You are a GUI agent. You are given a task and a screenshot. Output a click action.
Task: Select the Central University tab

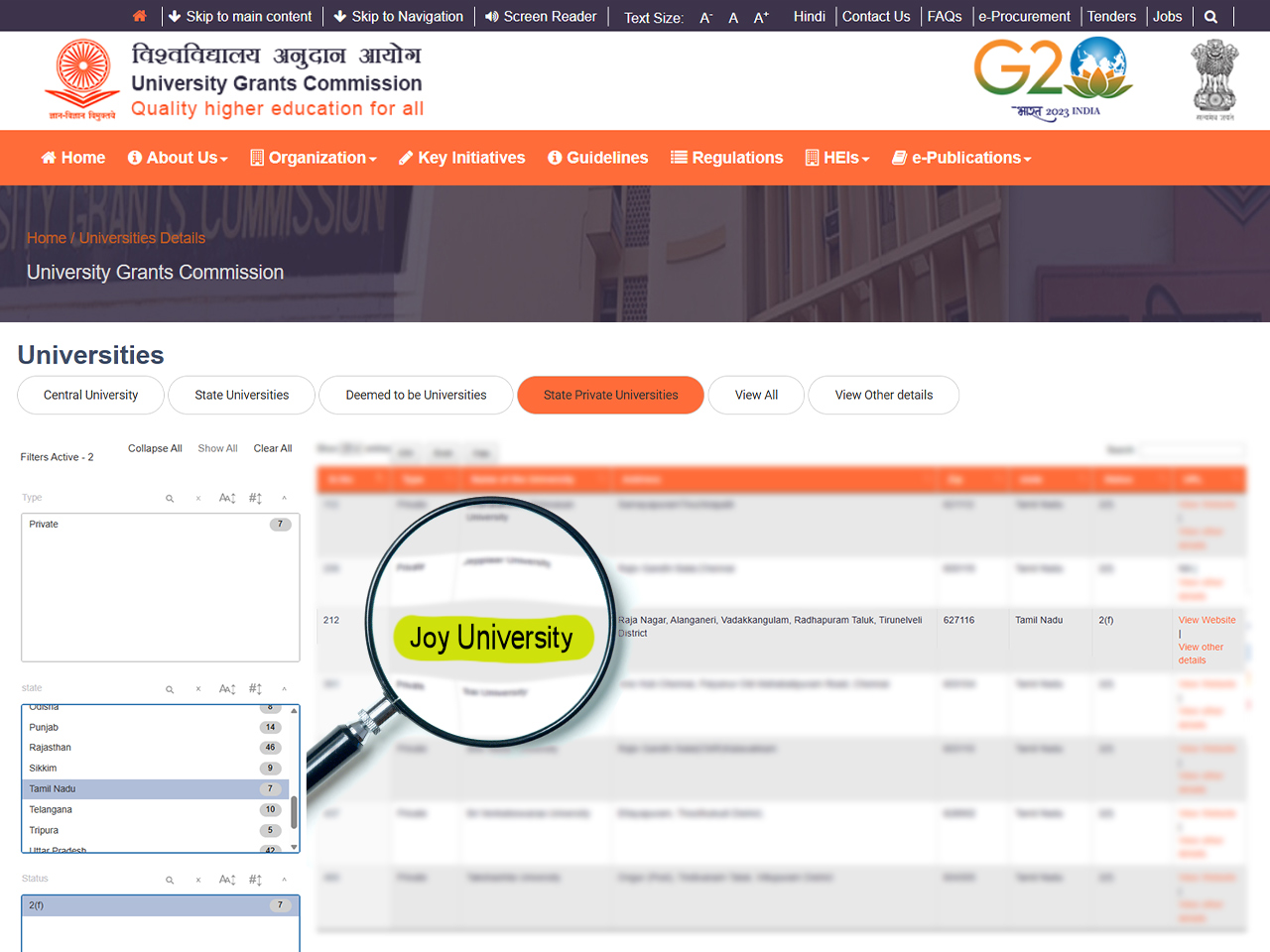(90, 395)
